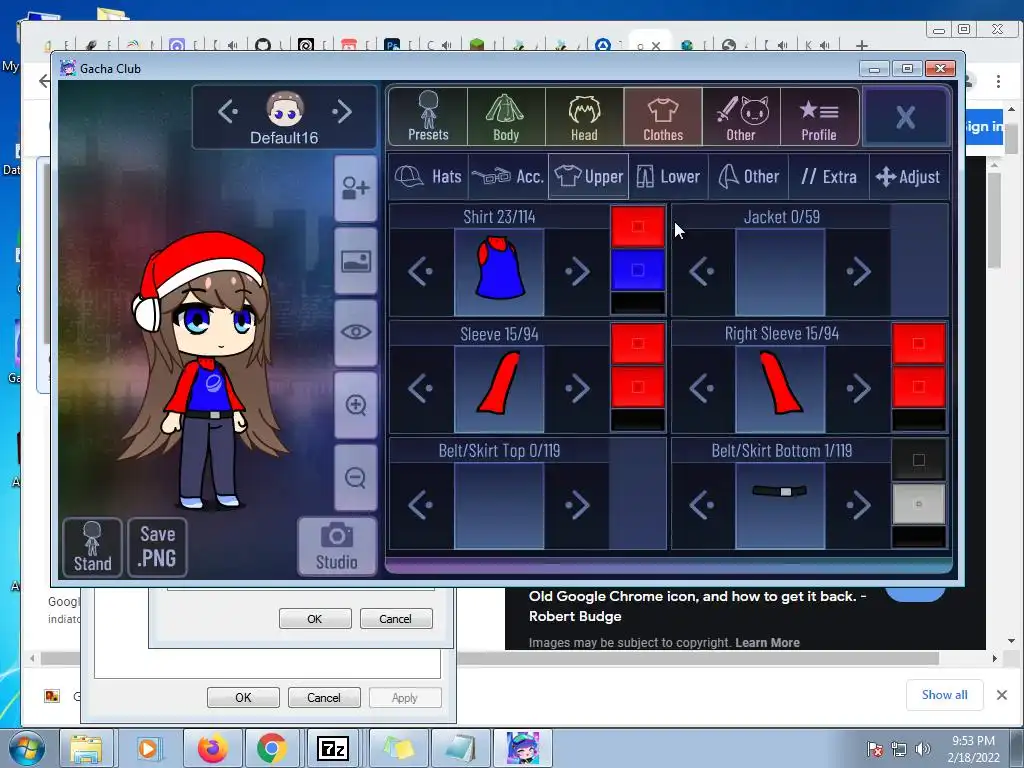Click the Default16 character face icon
Image resolution: width=1024 pixels, height=768 pixels.
click(285, 108)
